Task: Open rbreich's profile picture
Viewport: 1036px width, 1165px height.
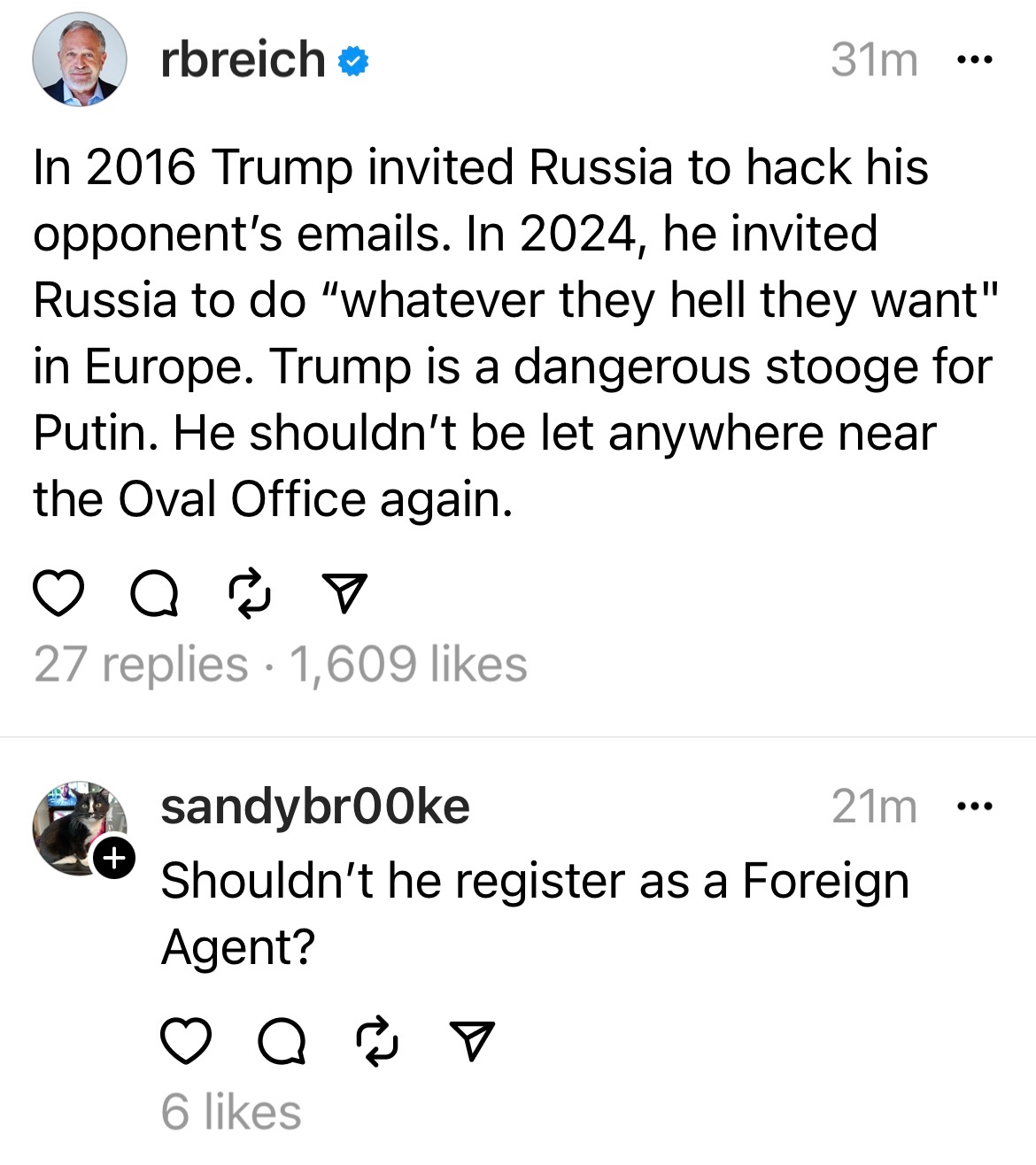Action: coord(80,60)
